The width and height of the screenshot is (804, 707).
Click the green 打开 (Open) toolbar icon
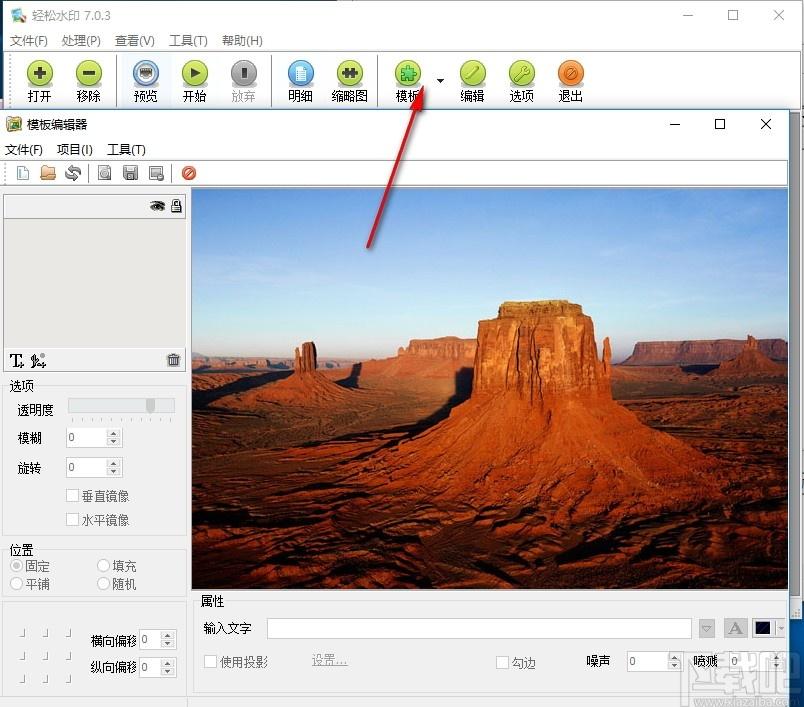(x=39, y=73)
